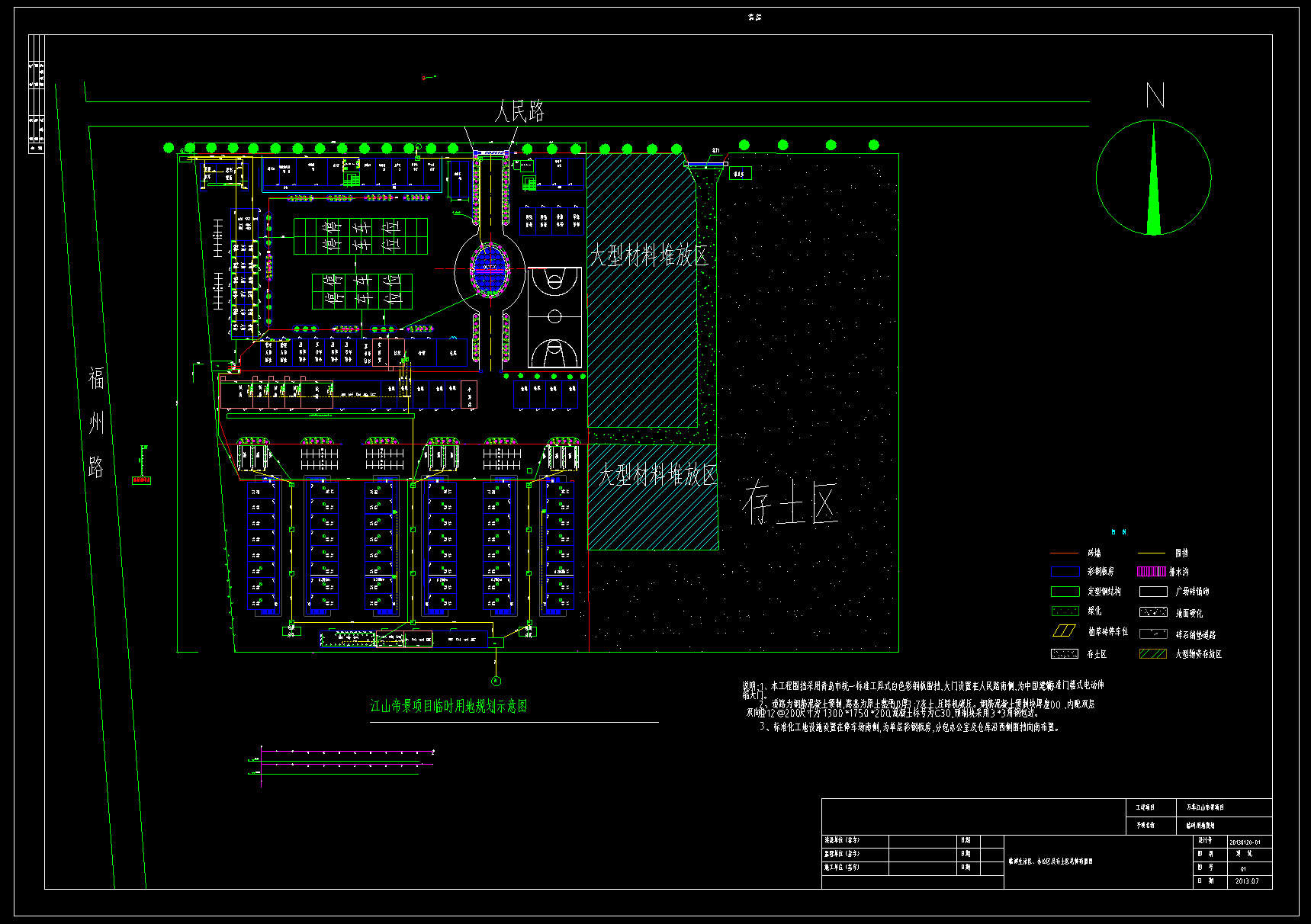Image resolution: width=1311 pixels, height=924 pixels.
Task: Select the green drawing title 江山帝景项目临时用地规划示意图
Action: (x=448, y=706)
